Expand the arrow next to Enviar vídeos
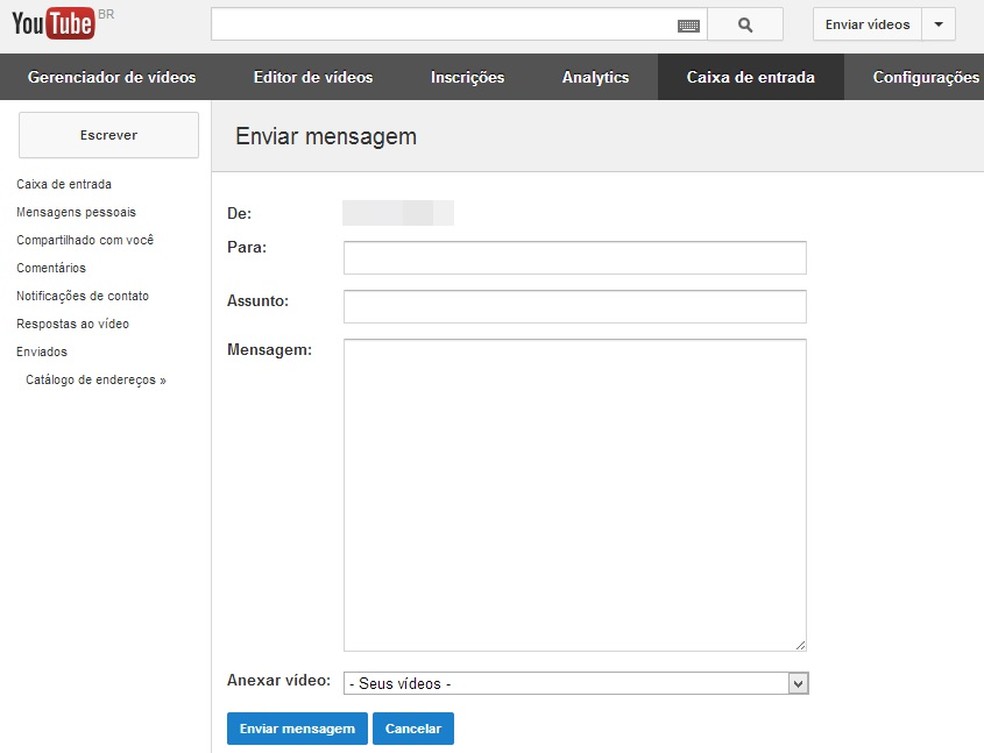The image size is (984, 753). (938, 25)
